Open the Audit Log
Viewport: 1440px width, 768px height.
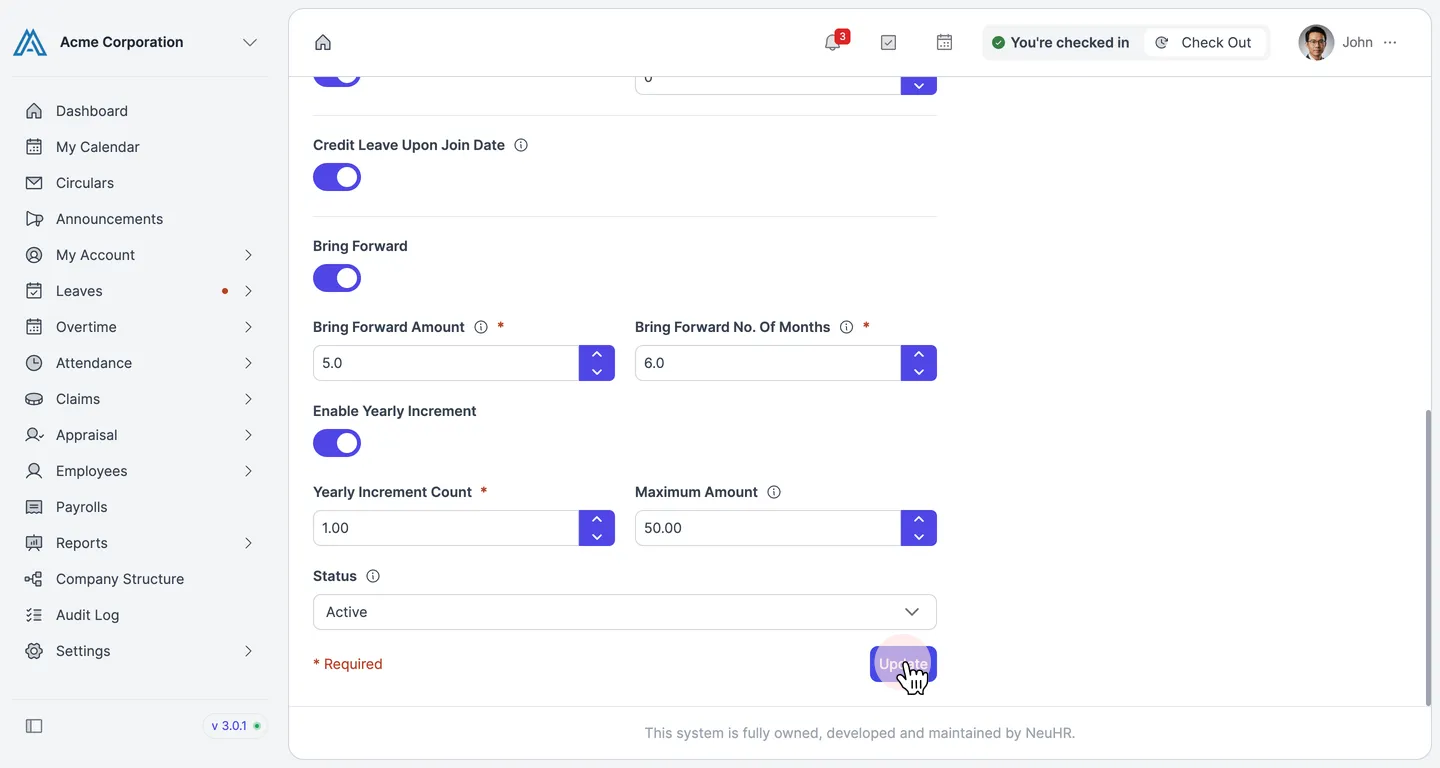click(x=140, y=615)
